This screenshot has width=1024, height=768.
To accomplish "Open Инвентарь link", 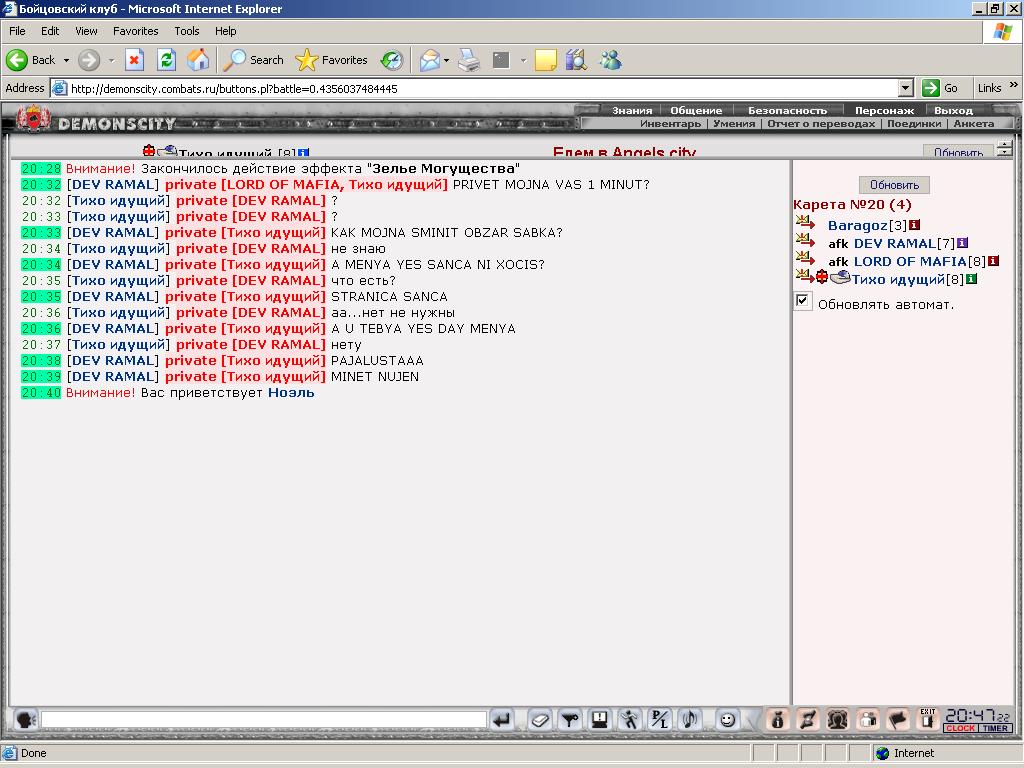I will tap(670, 123).
